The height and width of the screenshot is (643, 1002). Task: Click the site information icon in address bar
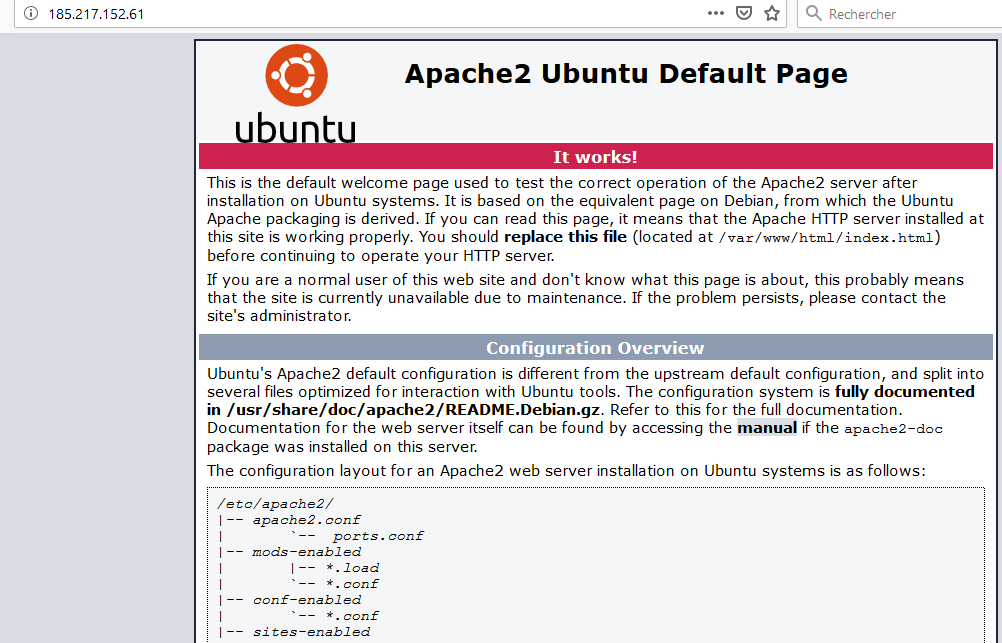31,13
